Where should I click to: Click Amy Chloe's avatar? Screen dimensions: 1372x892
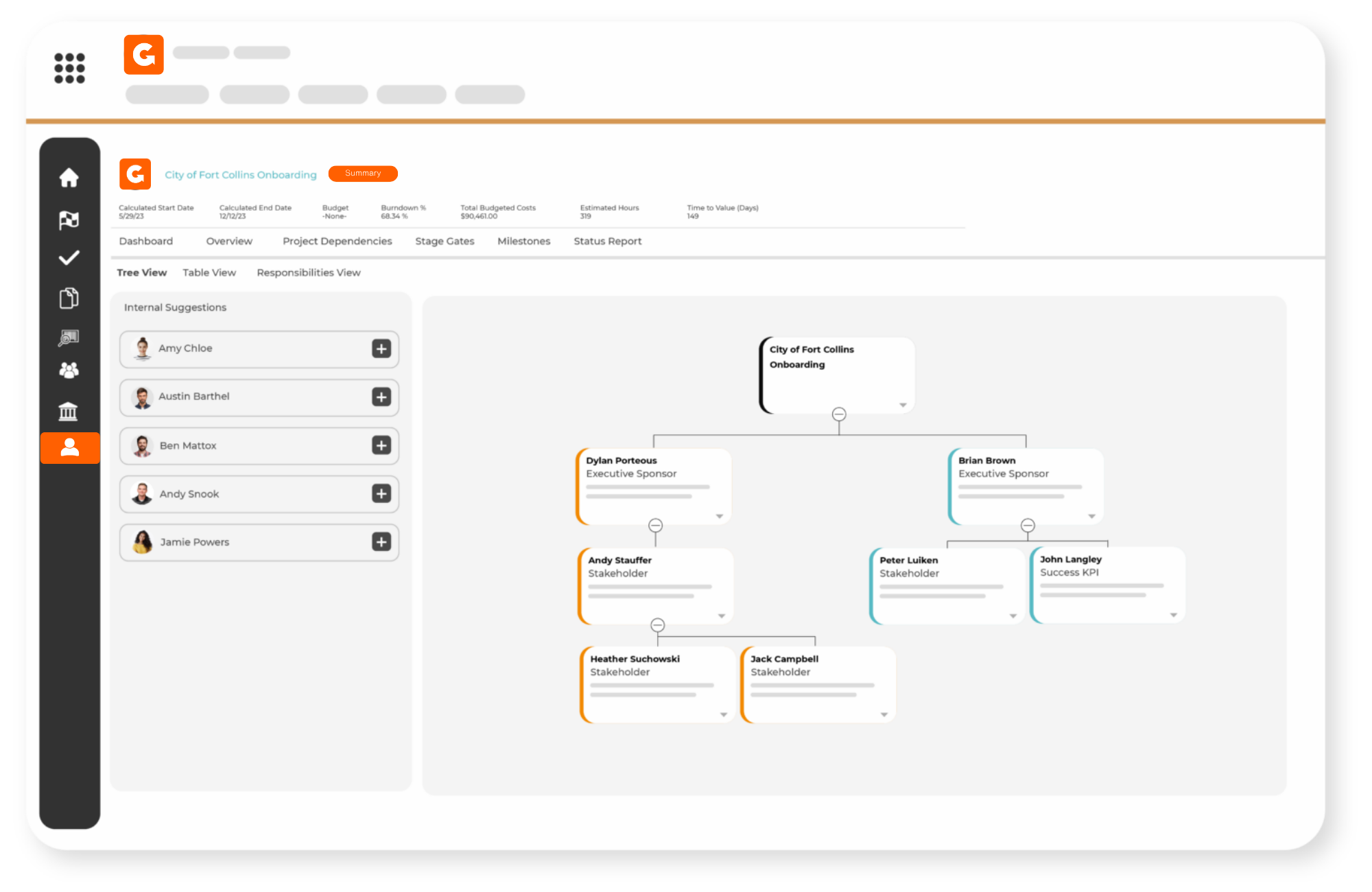pyautogui.click(x=142, y=349)
